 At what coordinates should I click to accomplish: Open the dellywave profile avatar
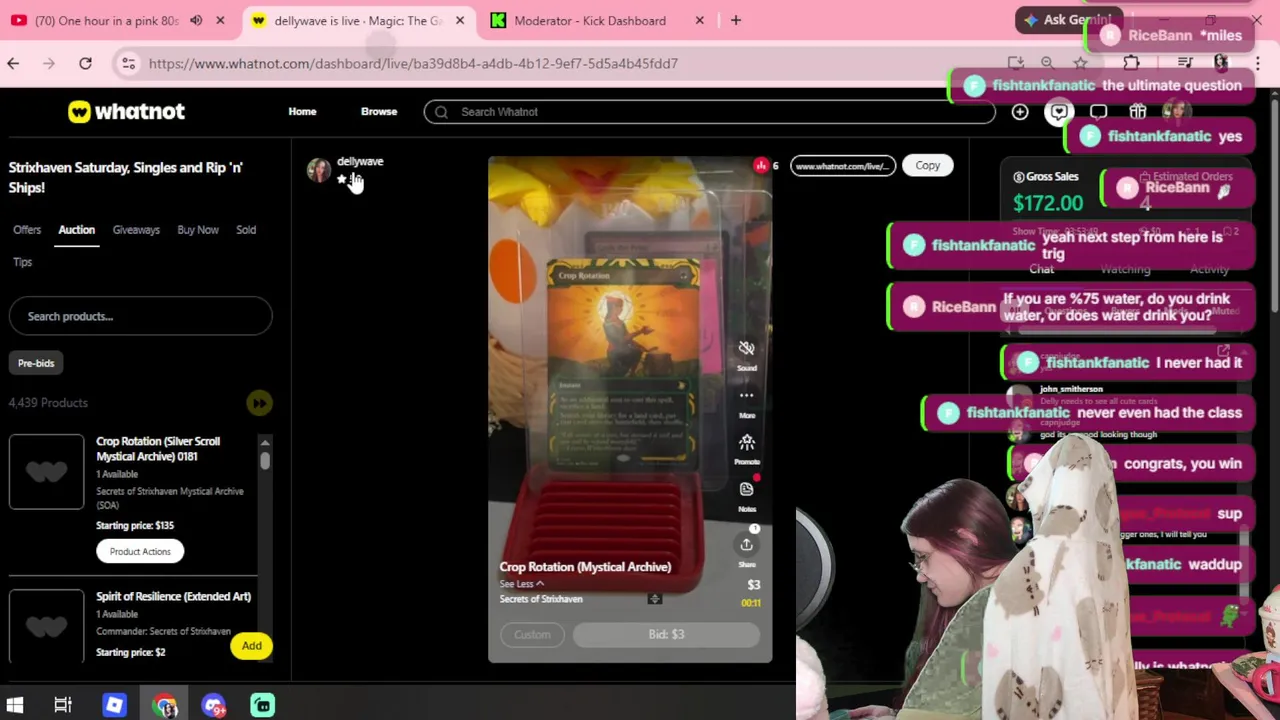coord(318,171)
